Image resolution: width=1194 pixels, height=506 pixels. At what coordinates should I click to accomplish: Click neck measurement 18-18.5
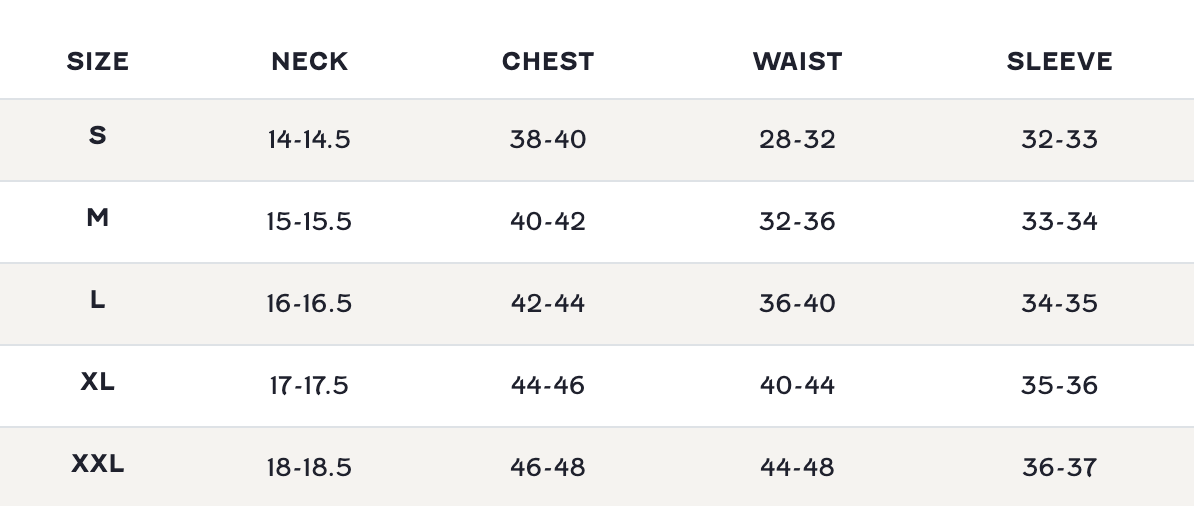(x=309, y=467)
